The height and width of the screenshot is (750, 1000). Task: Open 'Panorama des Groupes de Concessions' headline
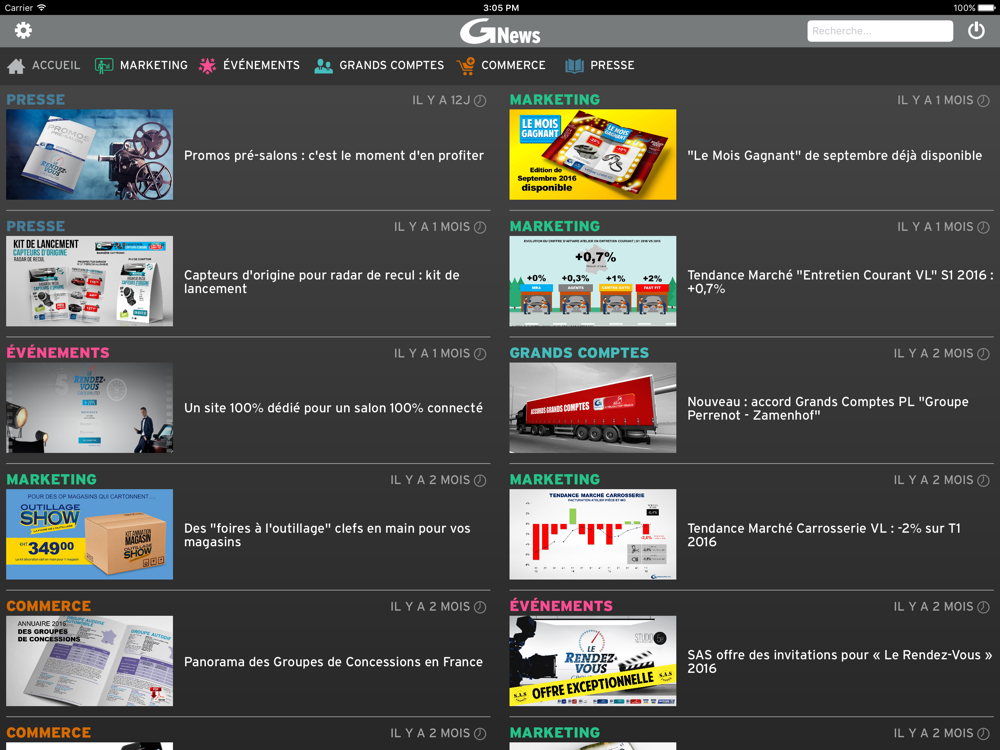334,662
